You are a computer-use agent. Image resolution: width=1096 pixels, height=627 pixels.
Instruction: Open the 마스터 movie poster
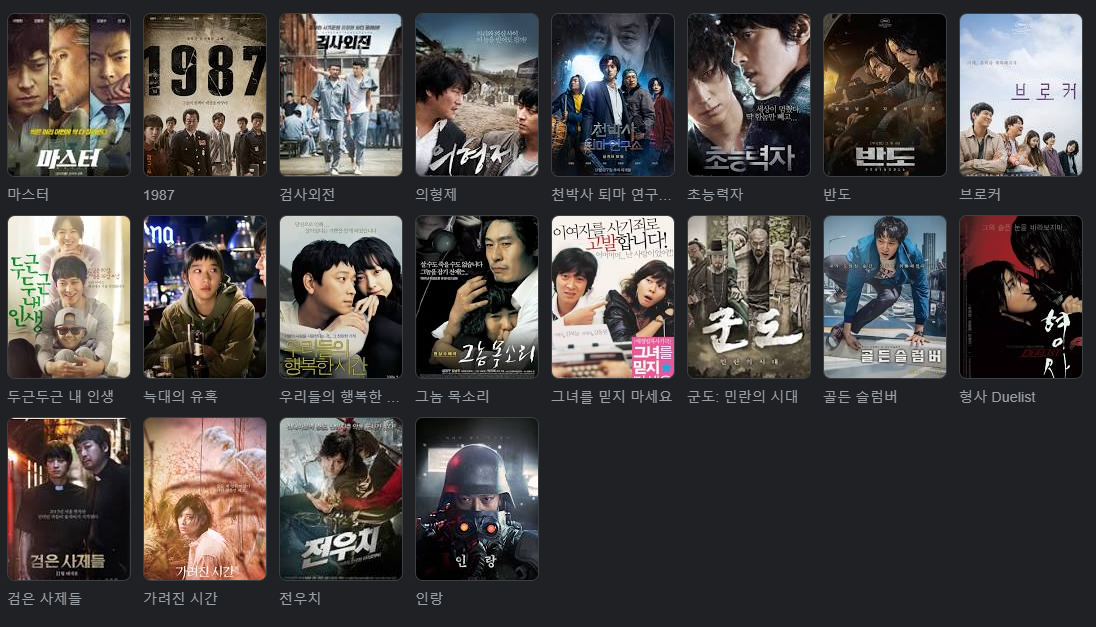(x=68, y=95)
